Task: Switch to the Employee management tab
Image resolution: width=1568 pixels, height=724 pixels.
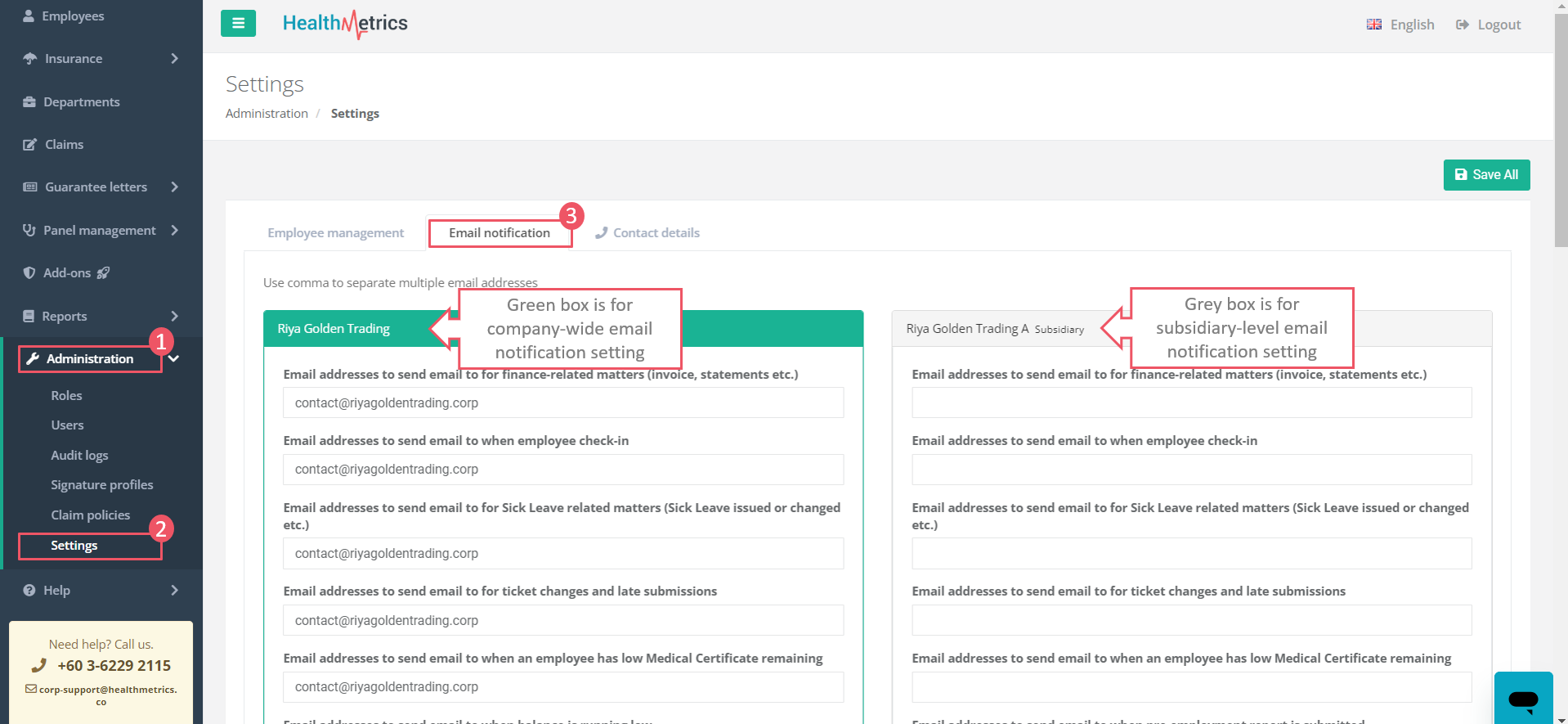Action: (x=335, y=233)
